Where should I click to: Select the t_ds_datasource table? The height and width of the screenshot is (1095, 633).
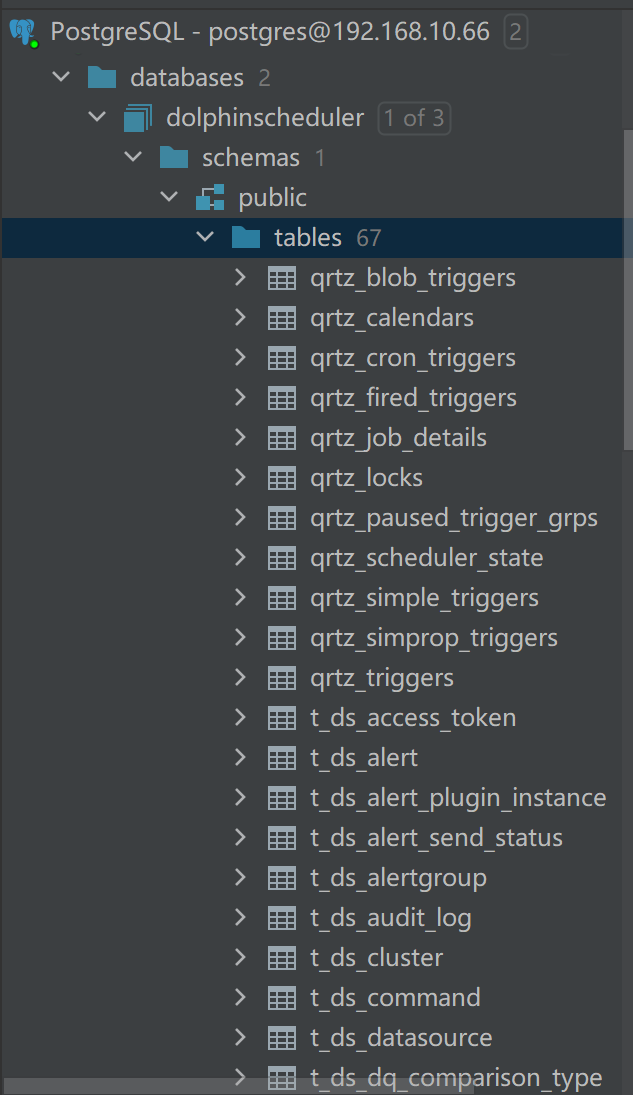(400, 1038)
